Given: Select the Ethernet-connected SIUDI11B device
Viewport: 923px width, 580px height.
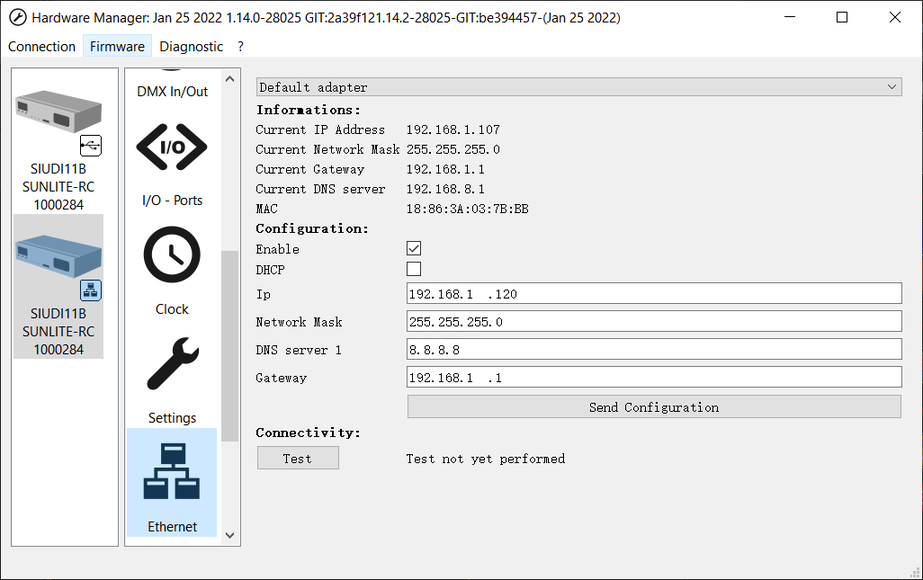Looking at the screenshot, I should pos(58,286).
